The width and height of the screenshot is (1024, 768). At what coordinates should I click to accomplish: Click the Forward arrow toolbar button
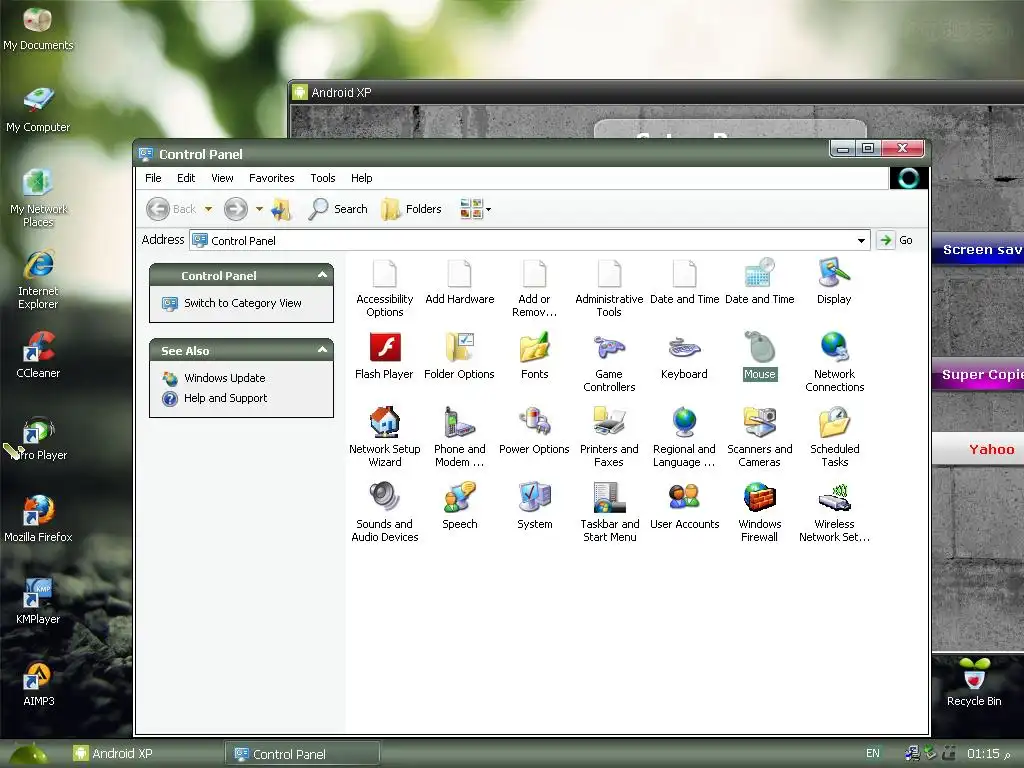tap(236, 209)
